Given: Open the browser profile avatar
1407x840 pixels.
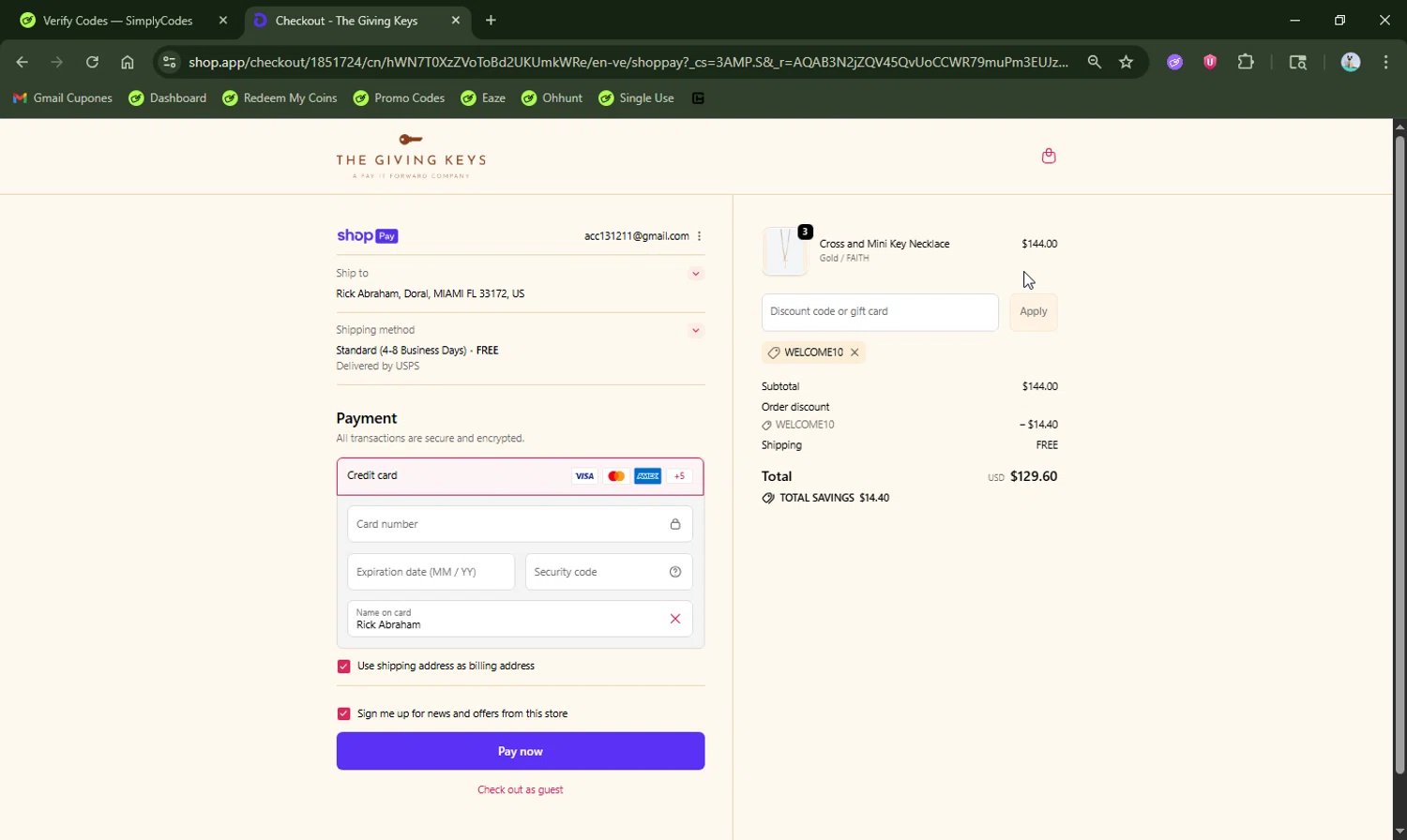Looking at the screenshot, I should (1351, 62).
